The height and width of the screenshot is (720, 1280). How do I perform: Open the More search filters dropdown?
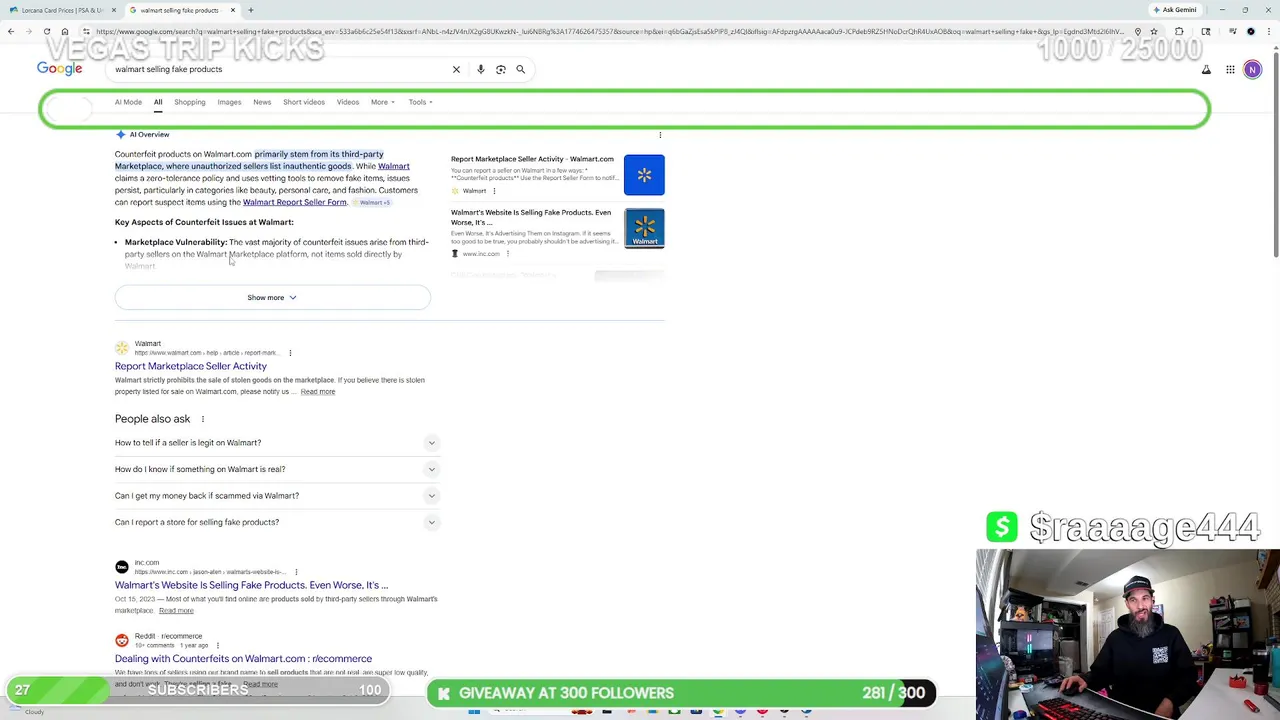(382, 102)
